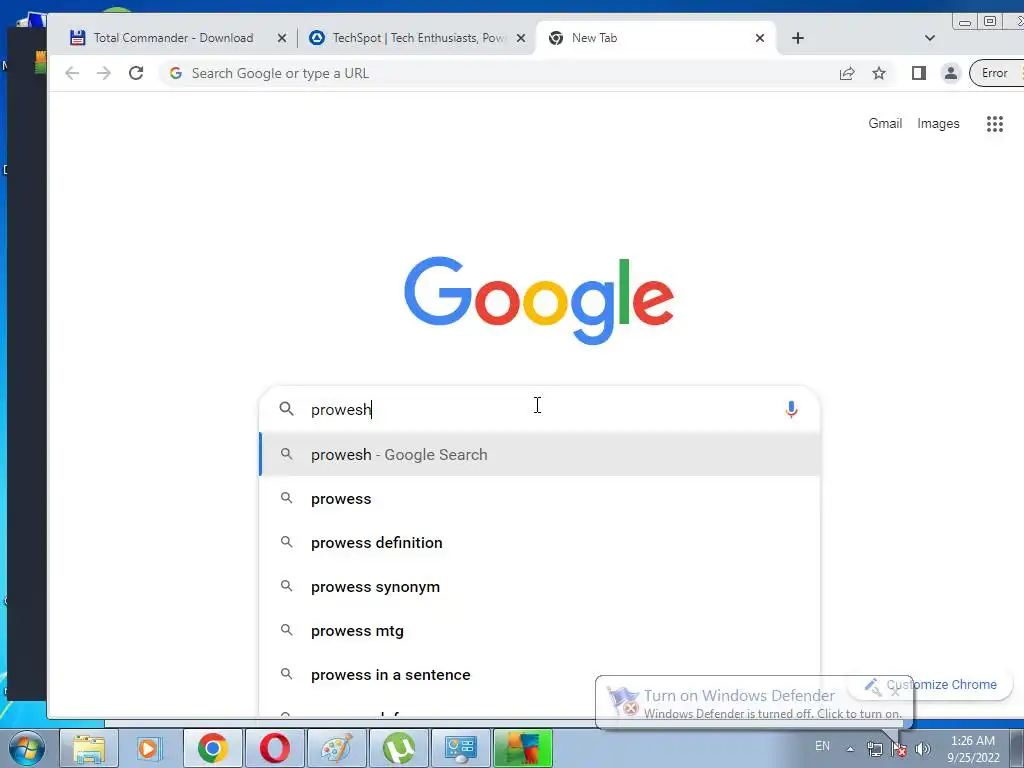The height and width of the screenshot is (768, 1024).
Task: Open the Google apps grid
Action: point(995,123)
